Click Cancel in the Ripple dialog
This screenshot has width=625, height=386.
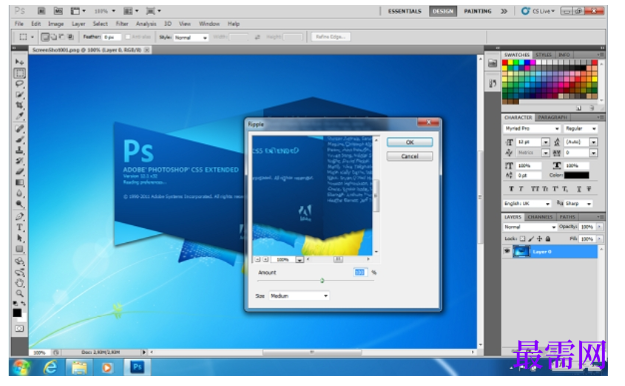(x=410, y=156)
